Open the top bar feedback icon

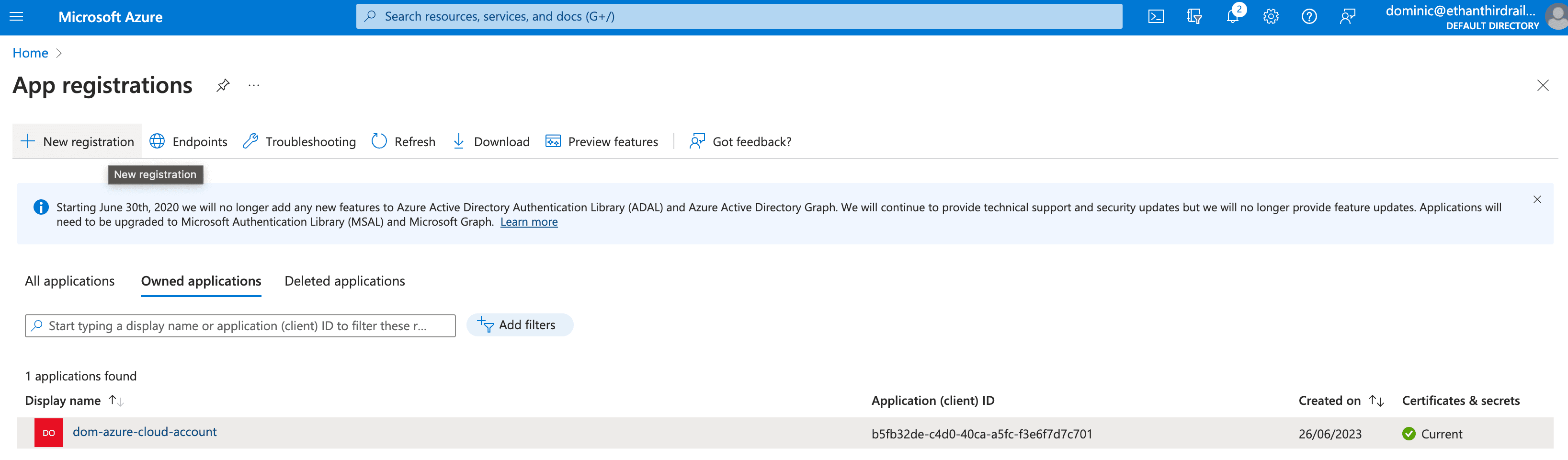coord(1347,16)
